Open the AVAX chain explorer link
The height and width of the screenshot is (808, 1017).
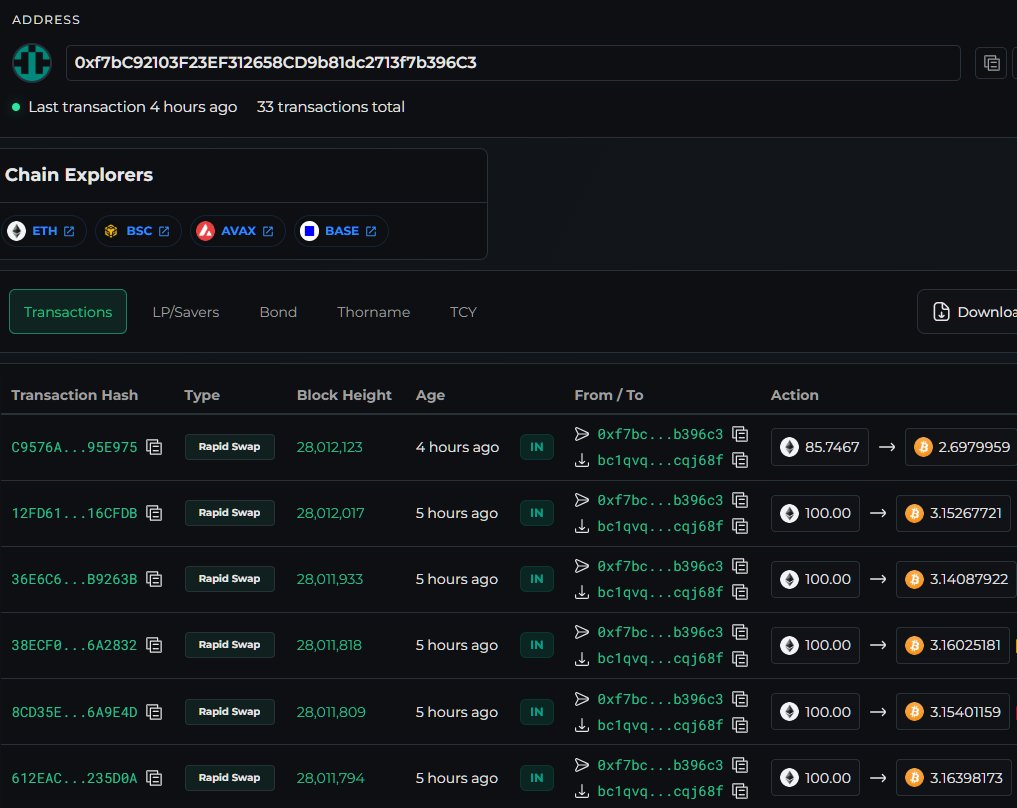tap(237, 231)
